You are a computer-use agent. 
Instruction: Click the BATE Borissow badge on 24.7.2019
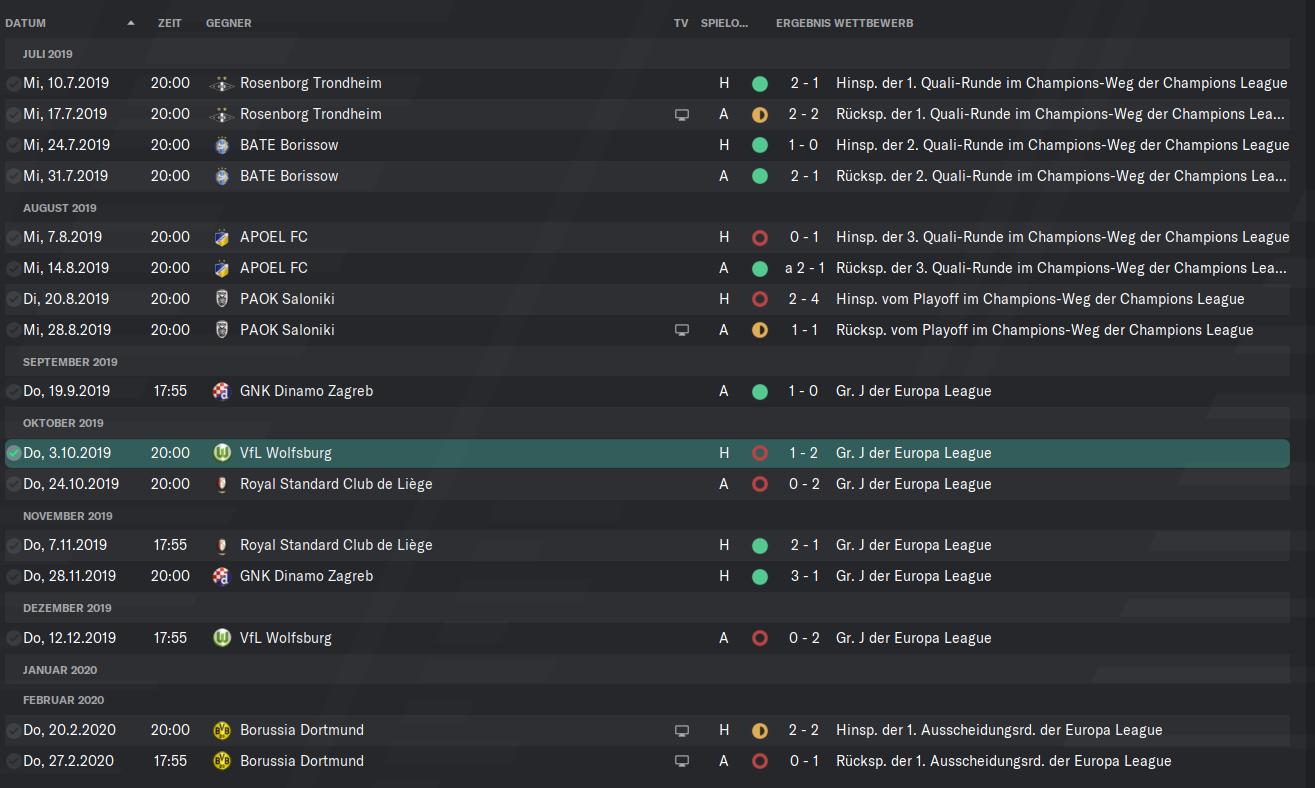(x=222, y=146)
